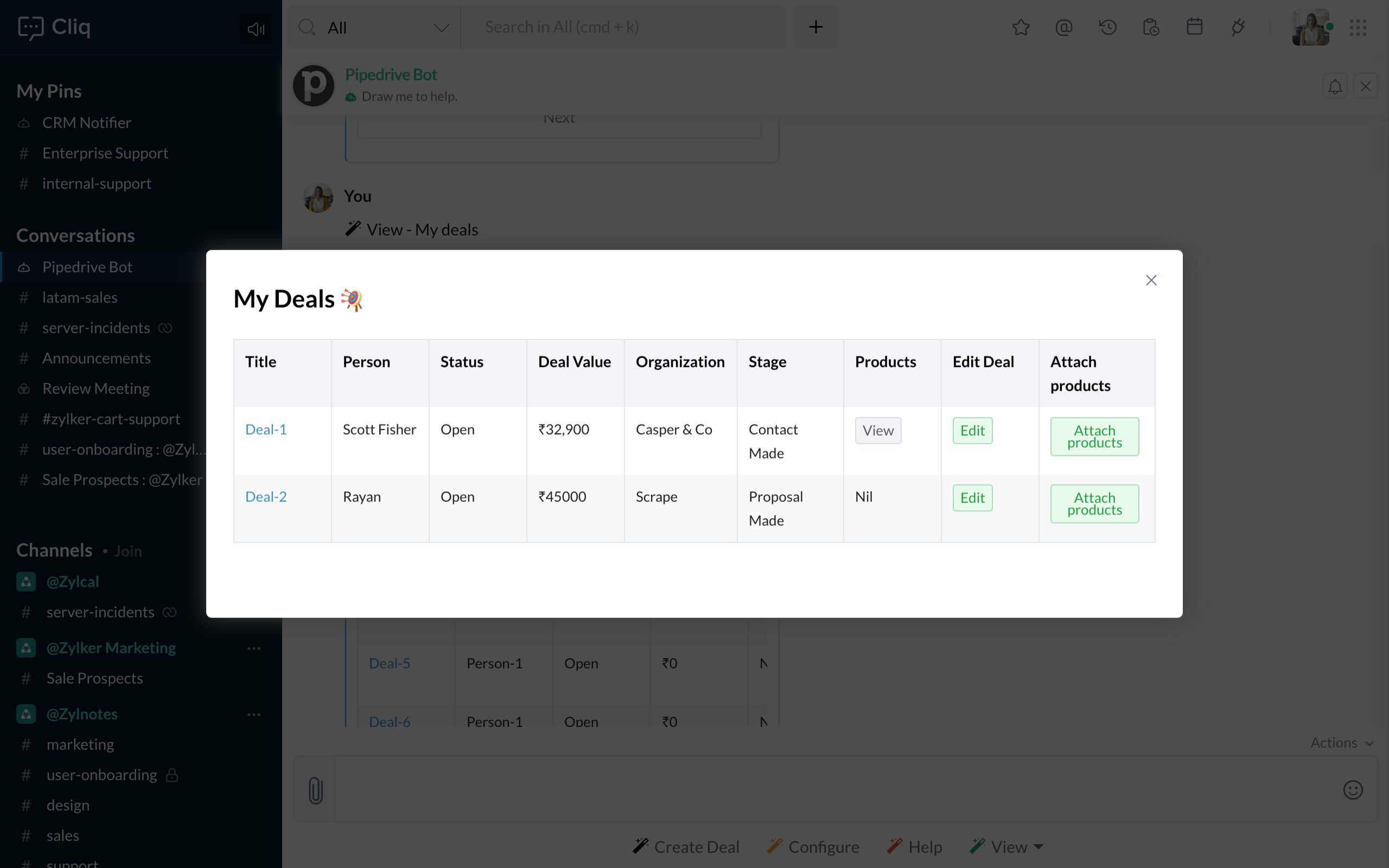Open the apps grid icon
Viewport: 1389px width, 868px height.
coord(1358,27)
